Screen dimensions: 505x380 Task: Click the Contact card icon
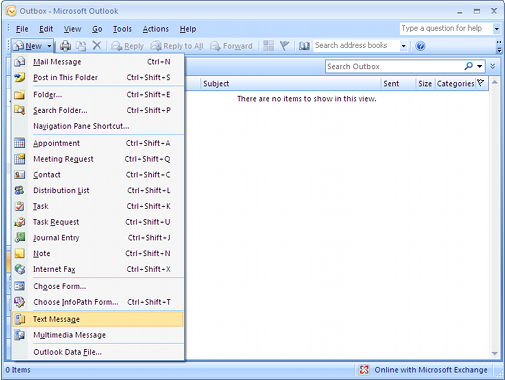point(20,175)
